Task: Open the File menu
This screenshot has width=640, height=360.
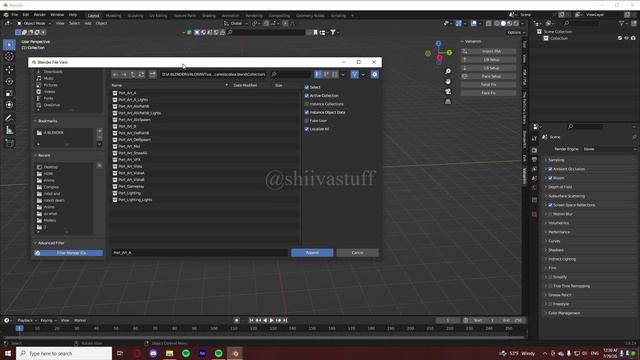Action: click(x=14, y=15)
